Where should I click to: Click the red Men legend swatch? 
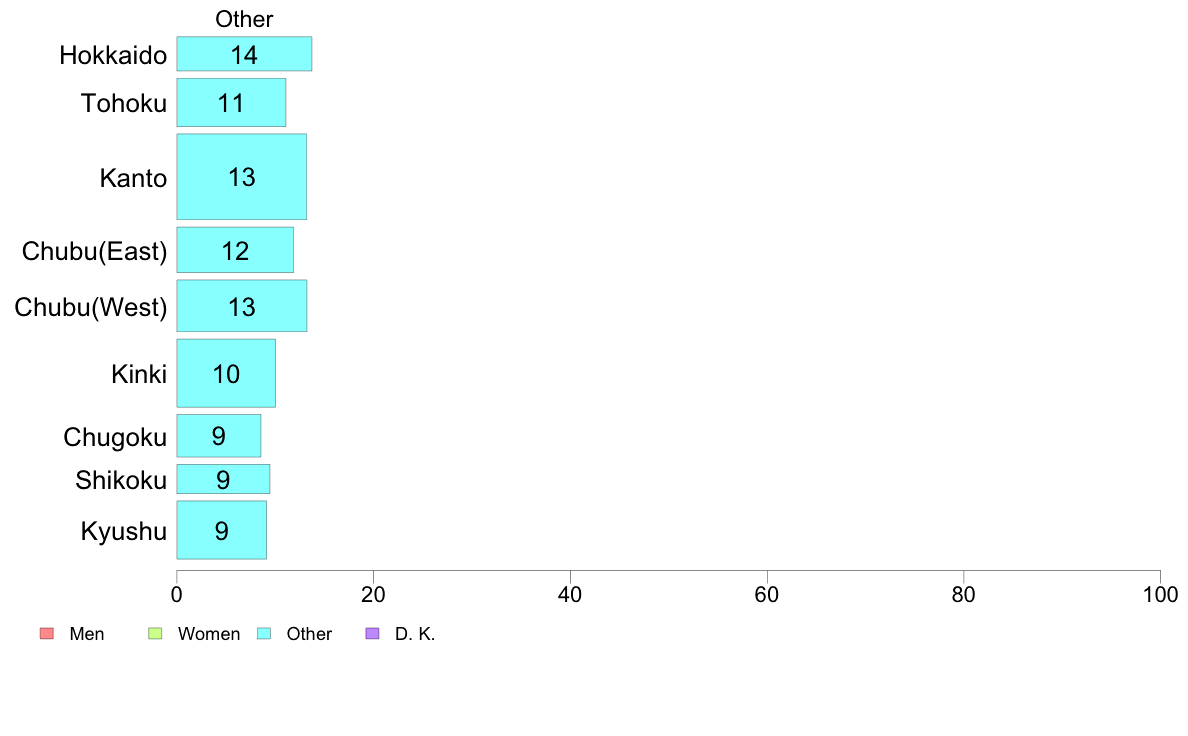(46, 633)
